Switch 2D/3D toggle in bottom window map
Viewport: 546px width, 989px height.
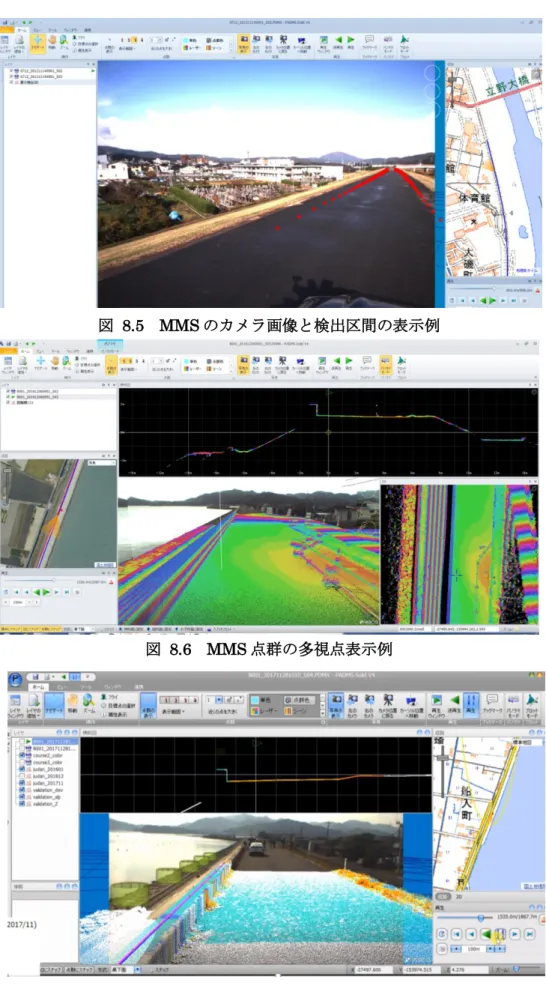444,896
